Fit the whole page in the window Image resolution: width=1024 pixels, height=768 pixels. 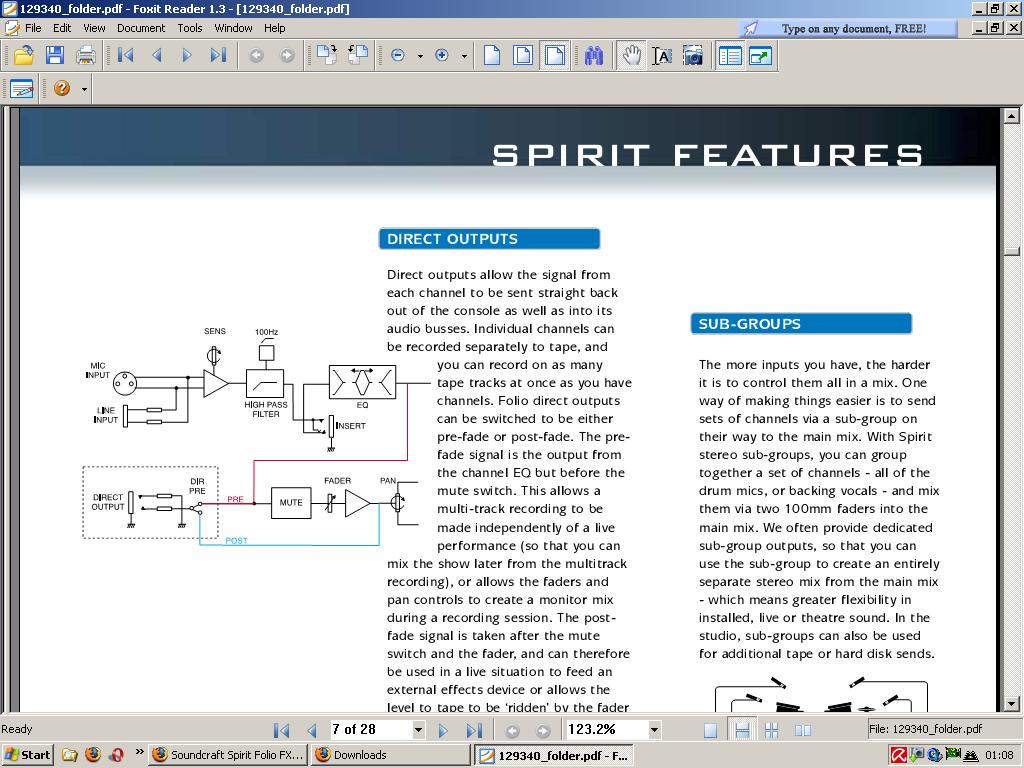pos(523,56)
